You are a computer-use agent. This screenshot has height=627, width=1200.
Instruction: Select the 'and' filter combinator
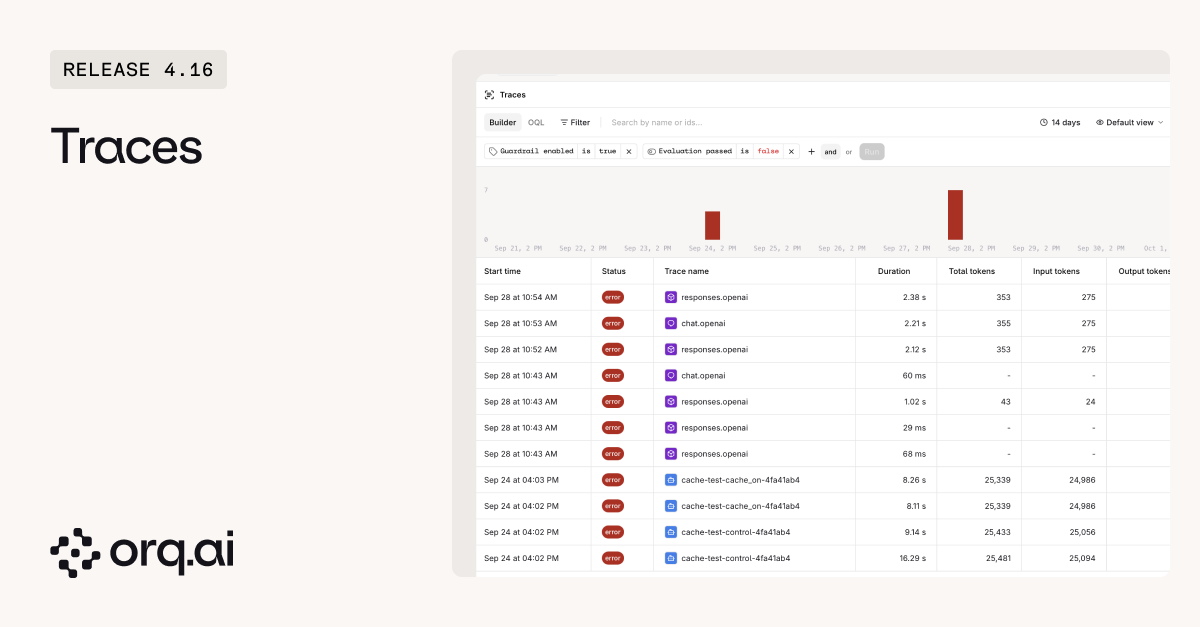(x=830, y=152)
